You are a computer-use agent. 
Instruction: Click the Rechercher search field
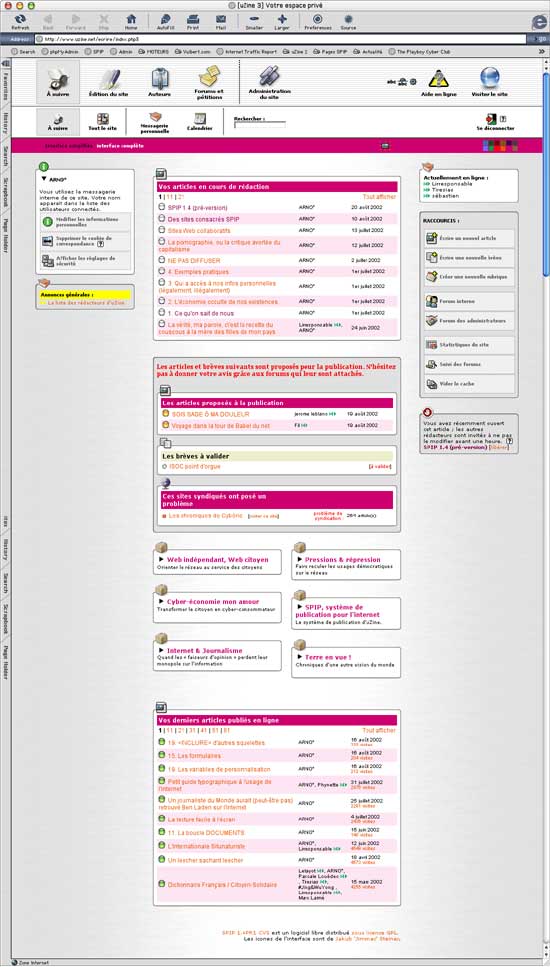click(260, 125)
